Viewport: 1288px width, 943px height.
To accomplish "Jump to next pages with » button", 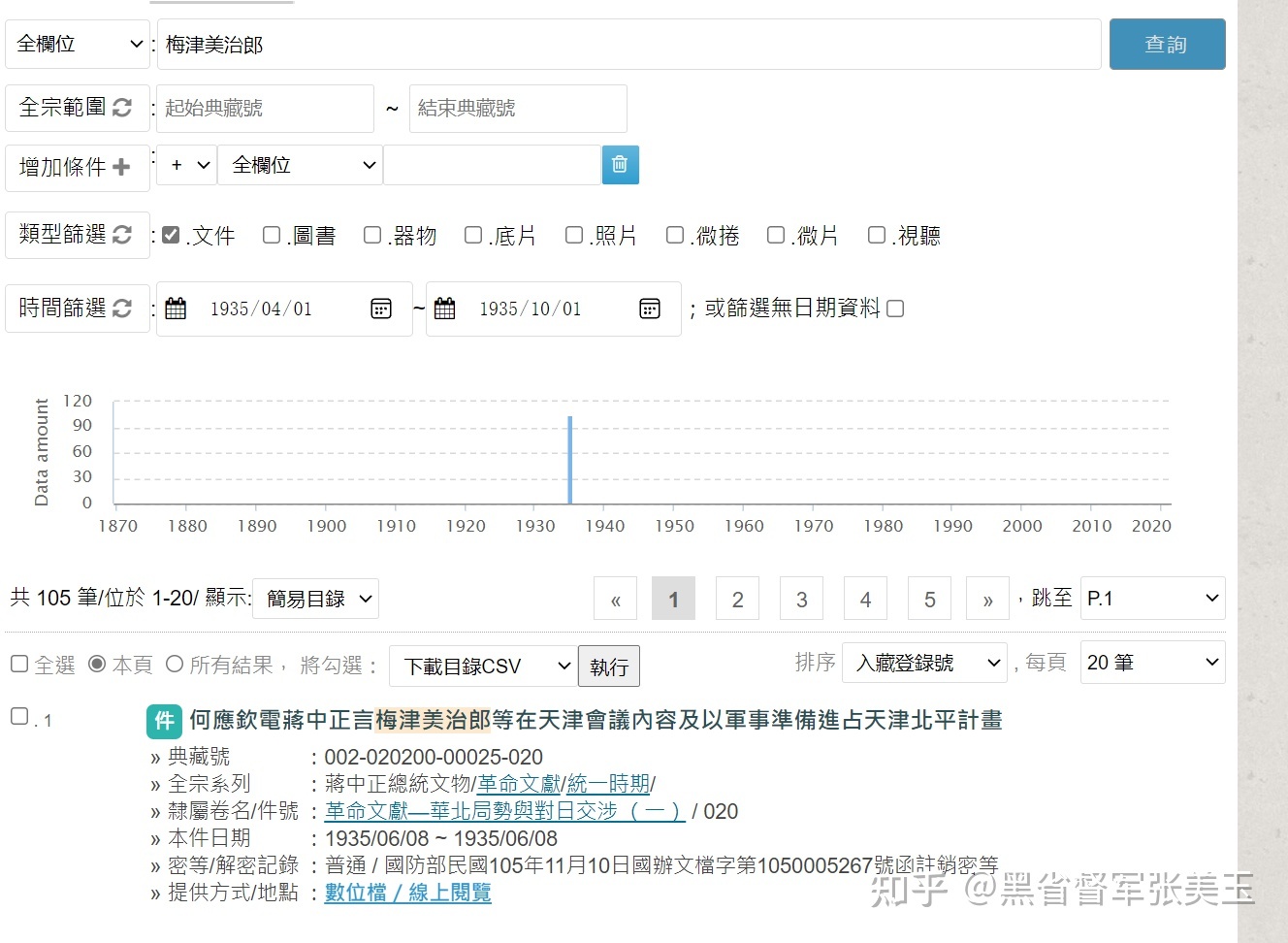I will pyautogui.click(x=987, y=600).
